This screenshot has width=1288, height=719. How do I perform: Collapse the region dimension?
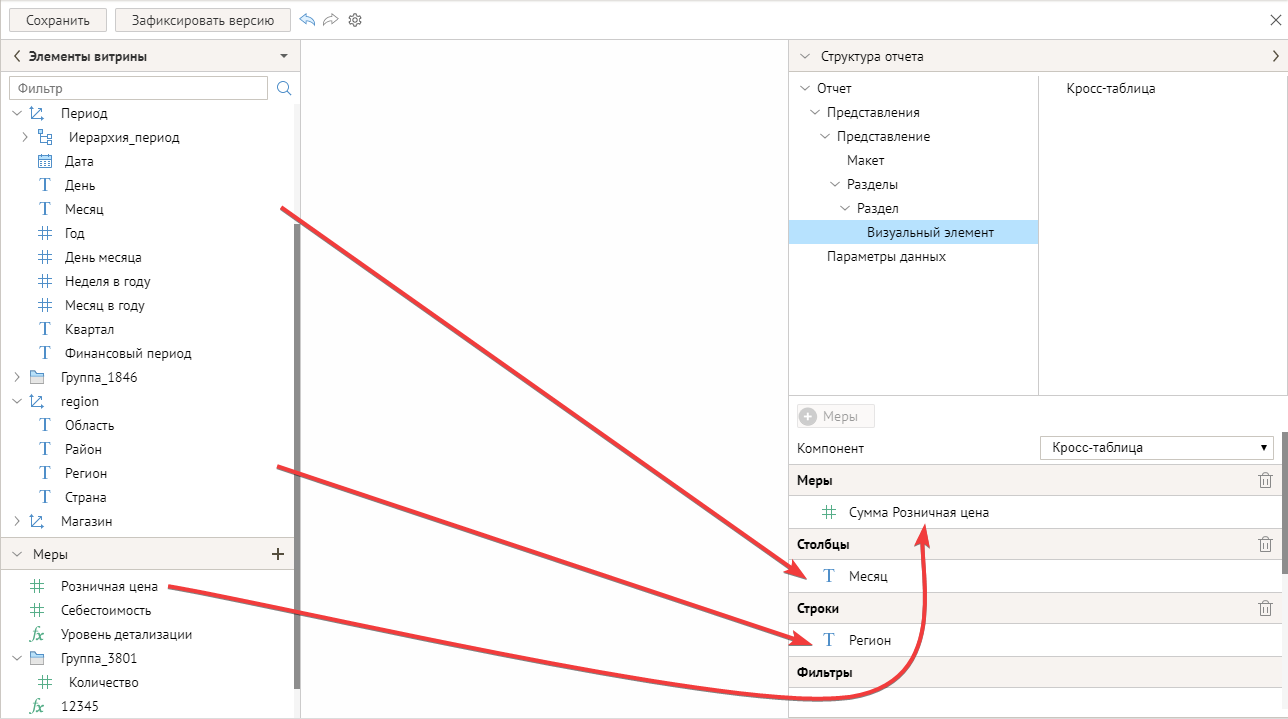17,402
